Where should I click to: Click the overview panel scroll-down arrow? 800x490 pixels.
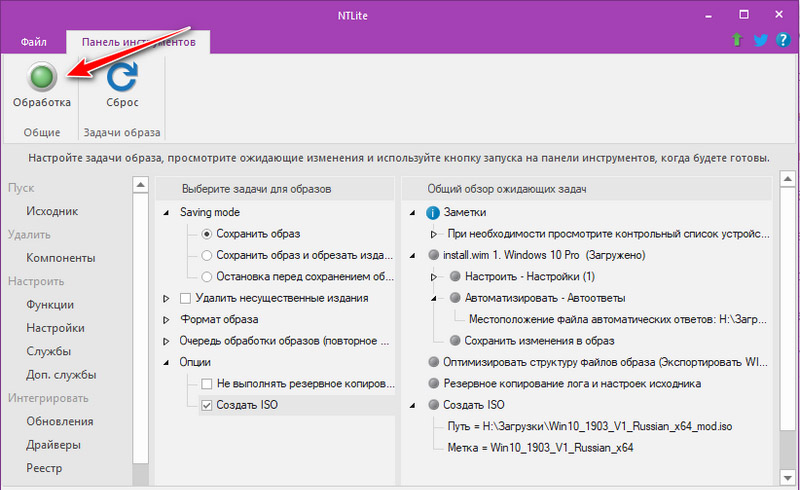pos(788,478)
